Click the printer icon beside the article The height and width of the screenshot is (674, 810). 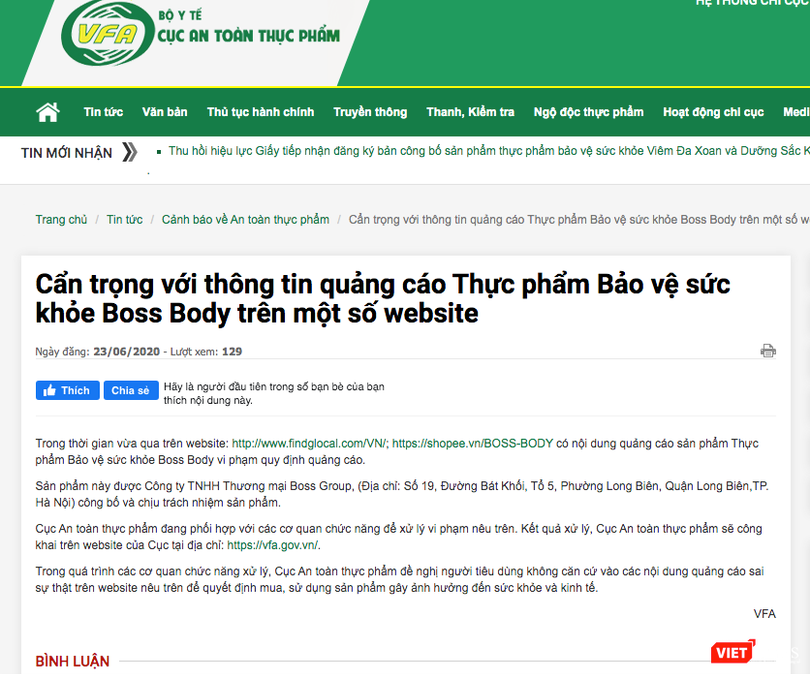coord(768,351)
